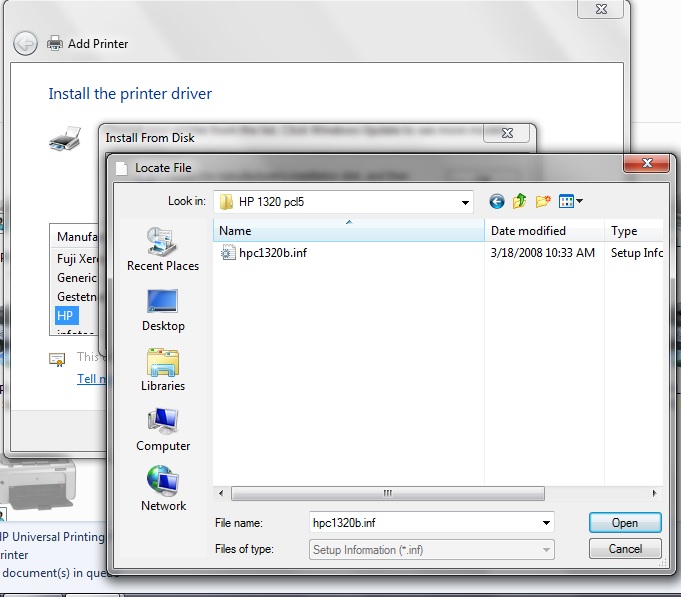Go up one folder level
Image resolution: width=681 pixels, height=597 pixels.
pyautogui.click(x=519, y=201)
